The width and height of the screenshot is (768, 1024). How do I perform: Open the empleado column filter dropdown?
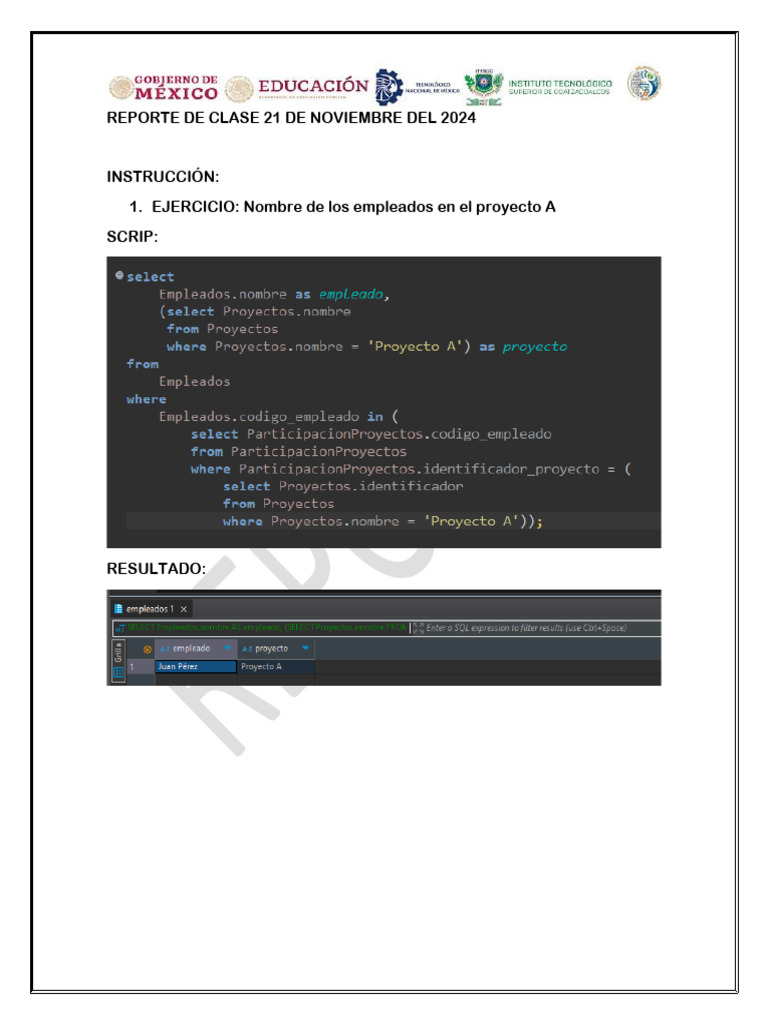[x=227, y=648]
